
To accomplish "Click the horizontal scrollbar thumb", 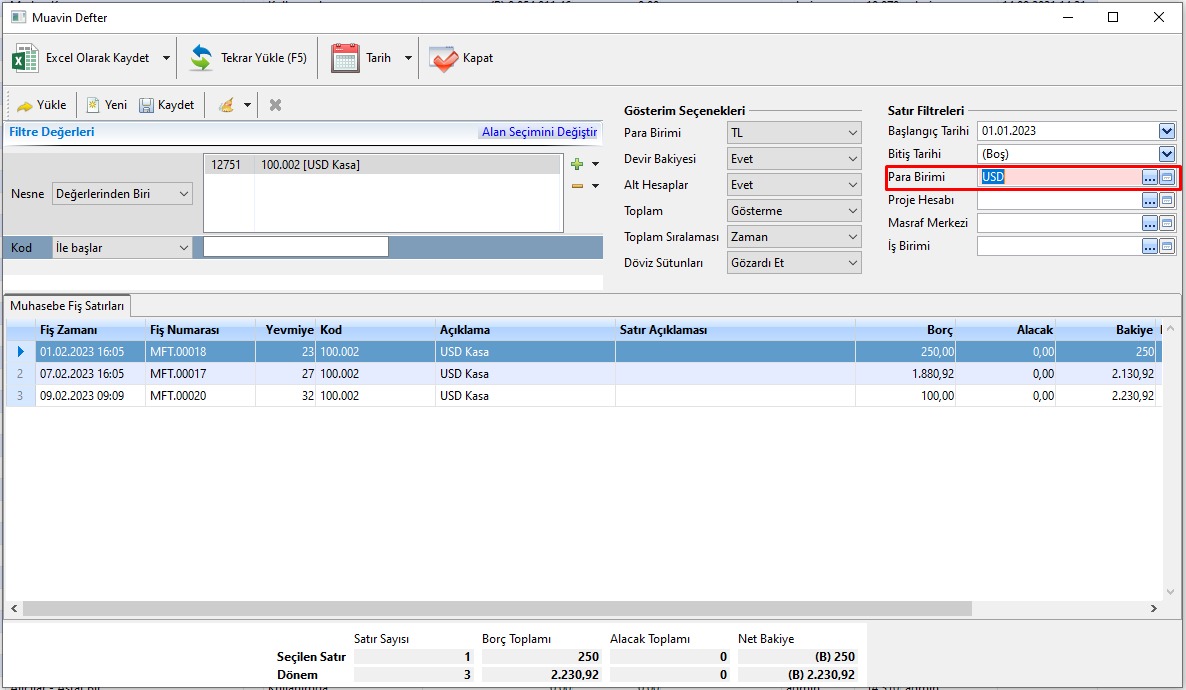I will (497, 608).
